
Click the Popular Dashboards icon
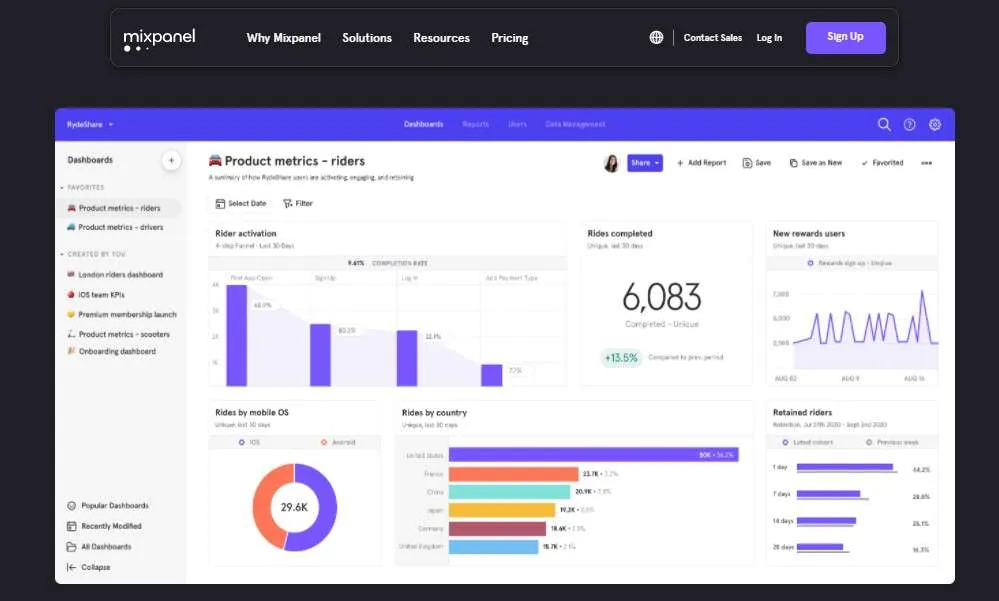[x=71, y=506]
